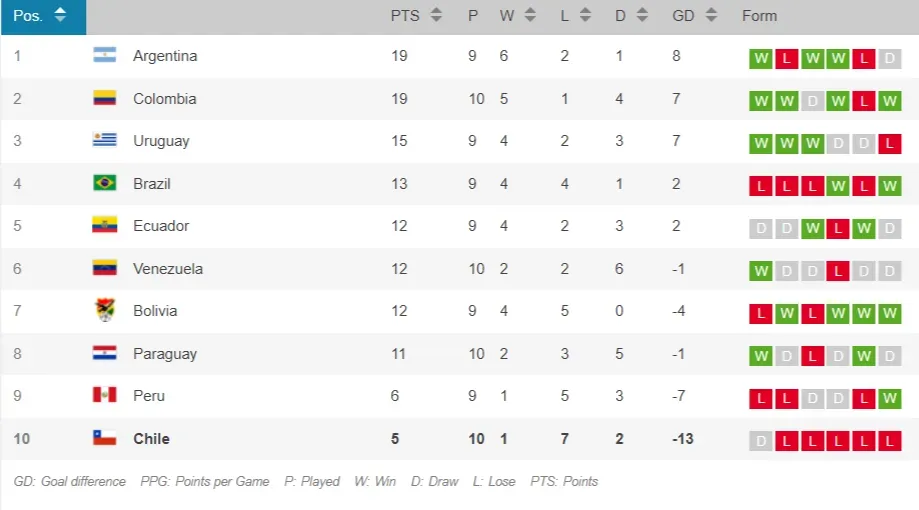
Task: Sort table by PTS arrows
Action: [436, 15]
